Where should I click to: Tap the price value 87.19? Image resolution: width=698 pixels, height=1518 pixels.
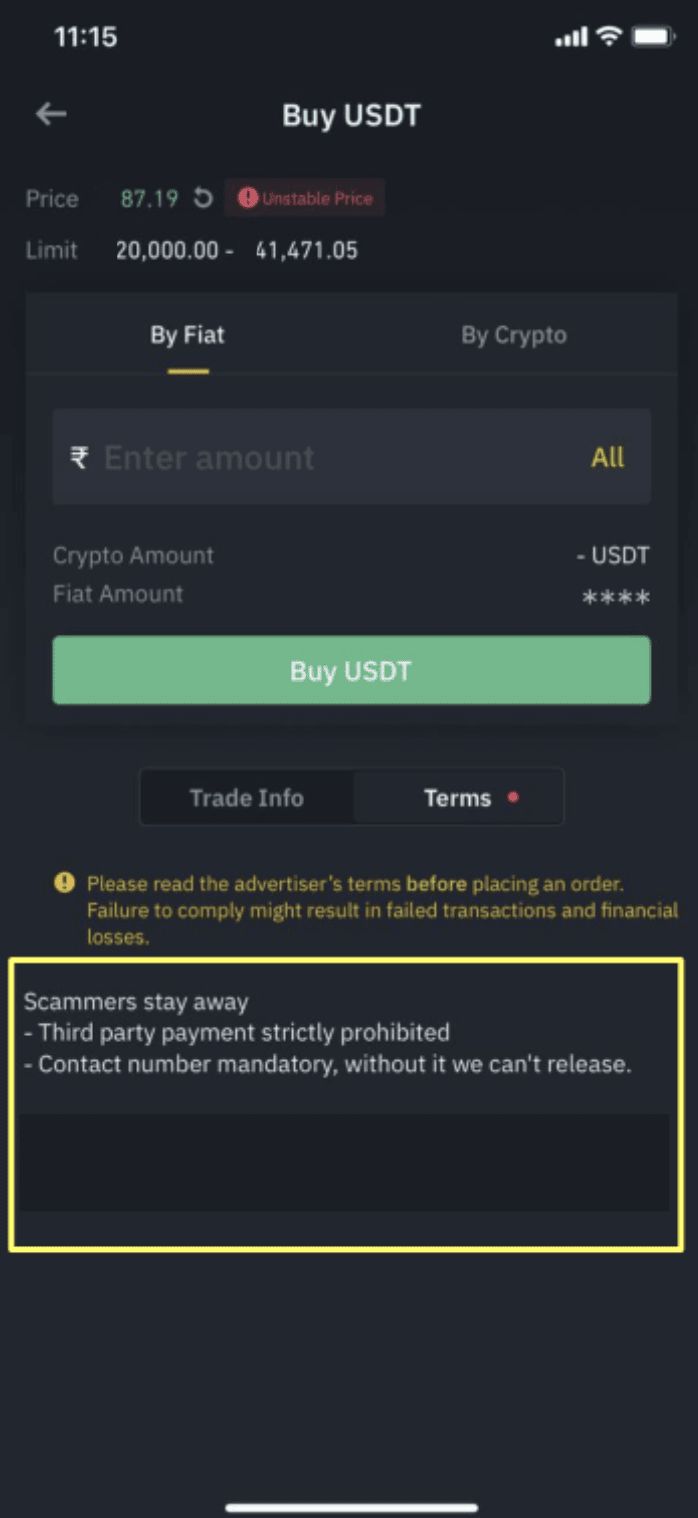point(149,198)
